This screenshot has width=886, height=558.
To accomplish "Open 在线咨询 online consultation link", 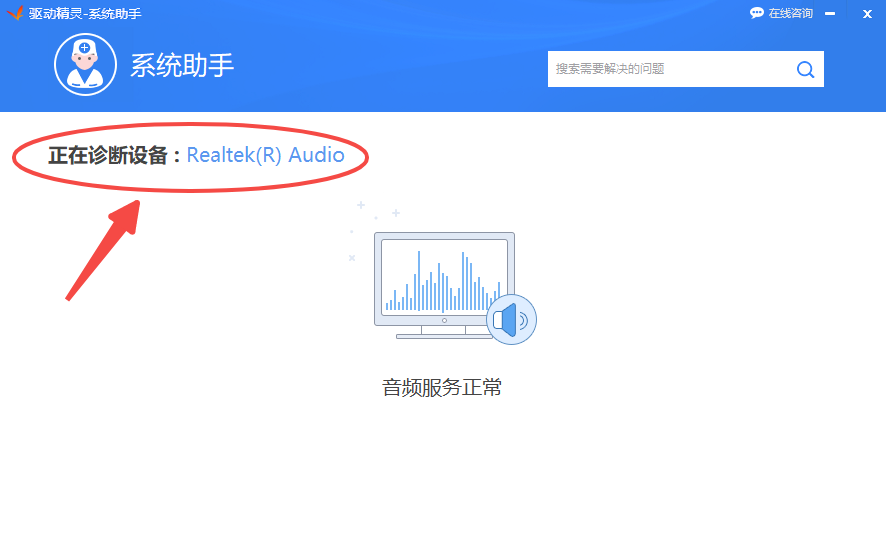I will pos(790,13).
